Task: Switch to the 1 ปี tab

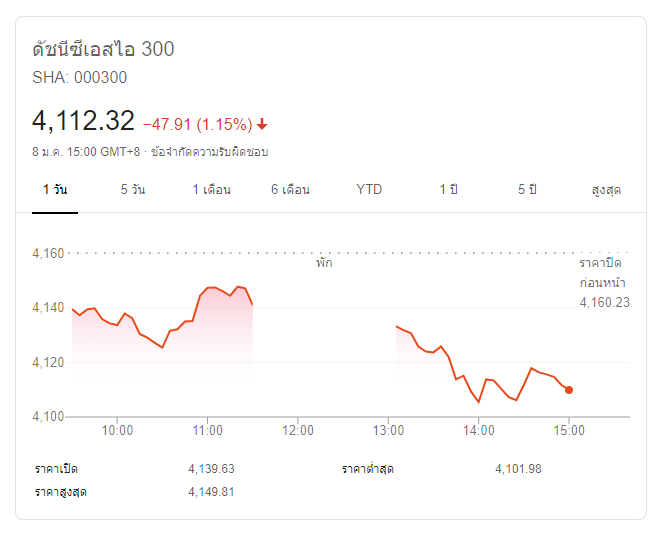Action: 448,189
